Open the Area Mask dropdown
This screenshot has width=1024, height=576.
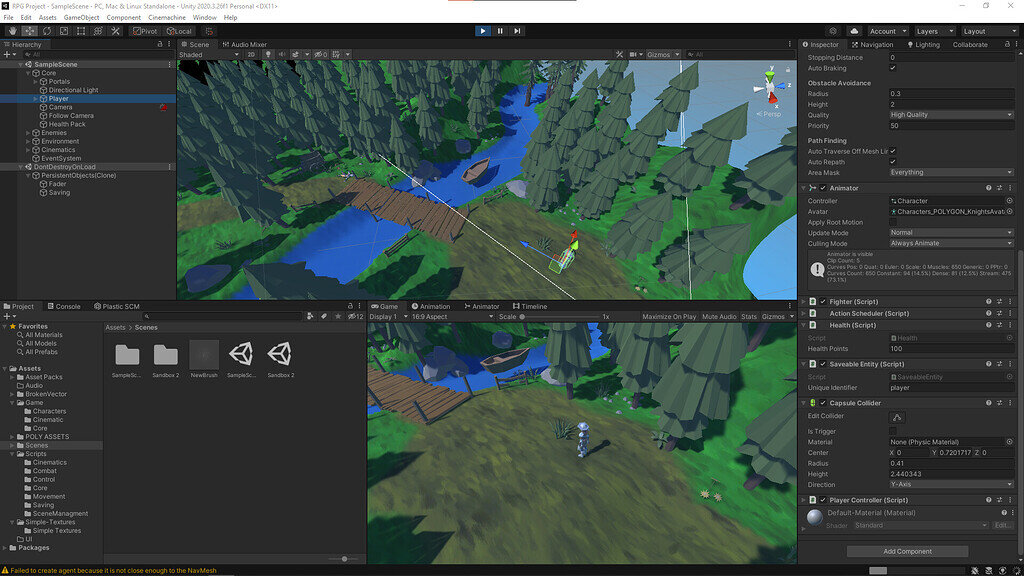tap(951, 172)
